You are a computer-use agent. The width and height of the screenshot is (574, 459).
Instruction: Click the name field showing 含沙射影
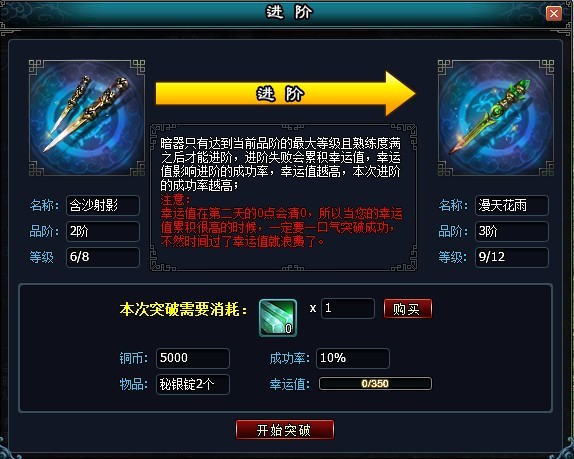coord(103,205)
